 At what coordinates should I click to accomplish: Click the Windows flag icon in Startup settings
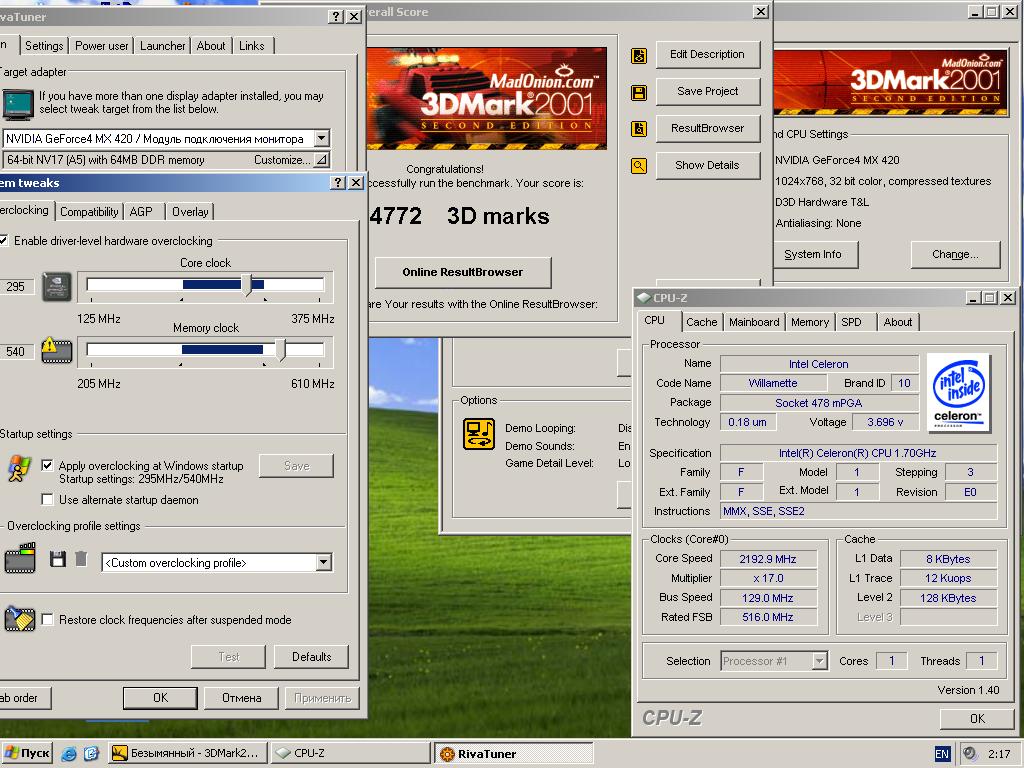click(19, 468)
